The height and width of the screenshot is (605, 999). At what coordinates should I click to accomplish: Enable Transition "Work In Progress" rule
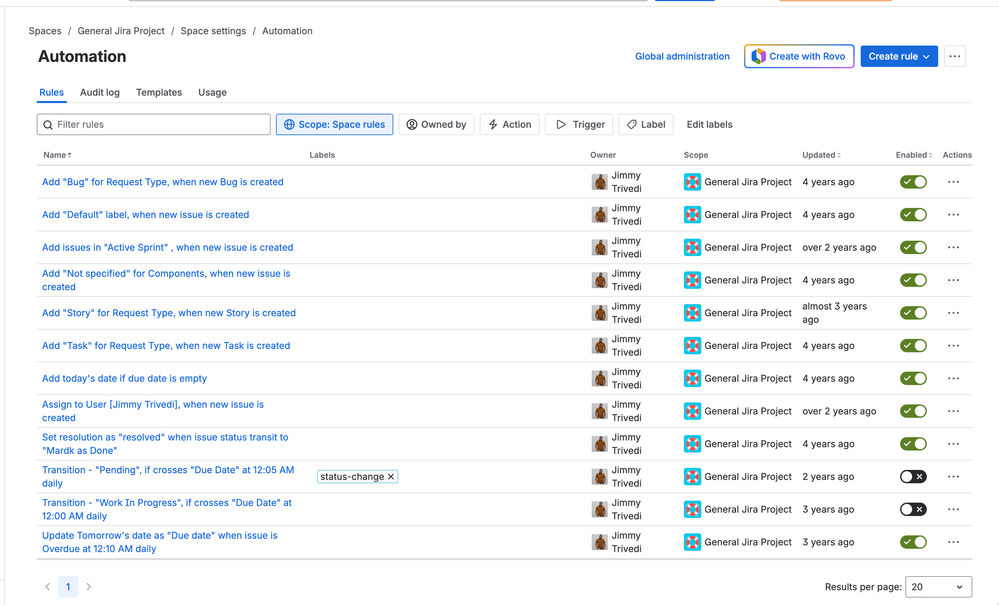[x=913, y=509]
